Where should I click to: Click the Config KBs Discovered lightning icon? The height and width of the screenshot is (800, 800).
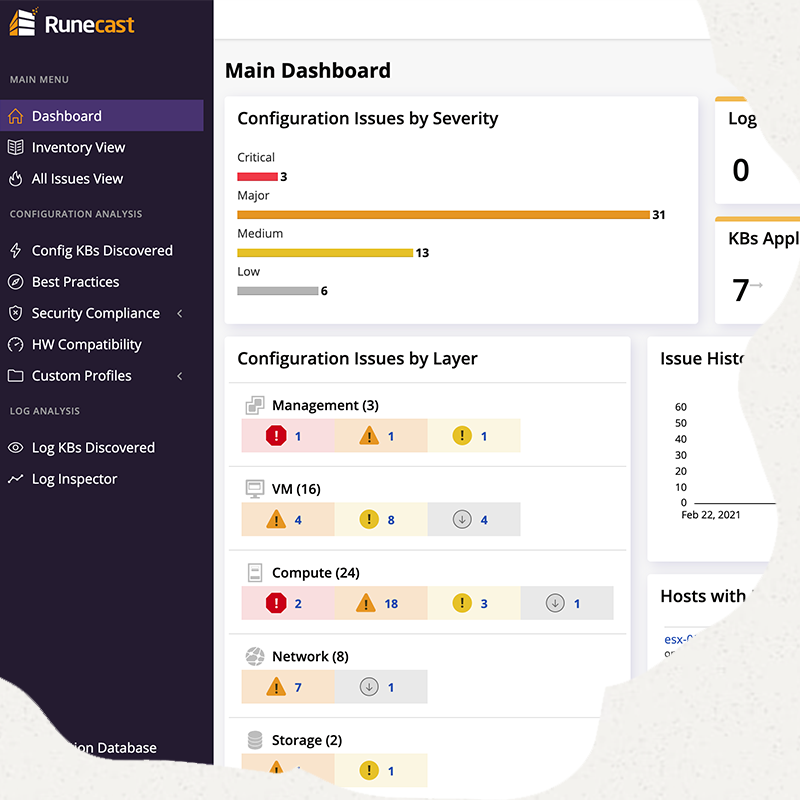pos(16,251)
